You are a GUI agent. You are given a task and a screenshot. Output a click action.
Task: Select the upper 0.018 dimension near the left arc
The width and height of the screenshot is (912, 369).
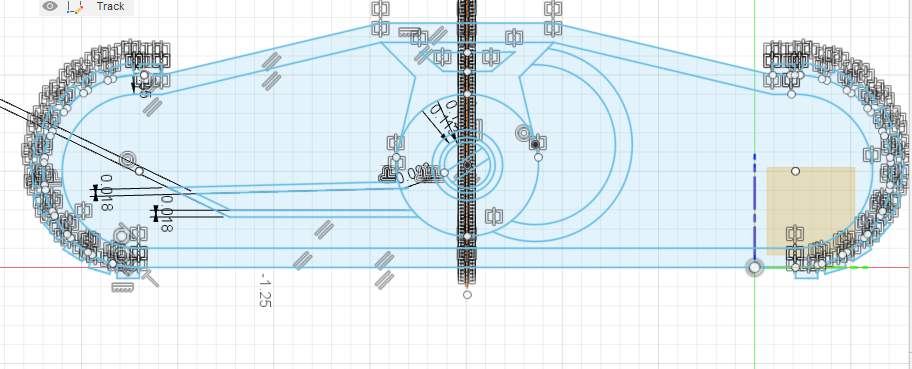pyautogui.click(x=106, y=193)
